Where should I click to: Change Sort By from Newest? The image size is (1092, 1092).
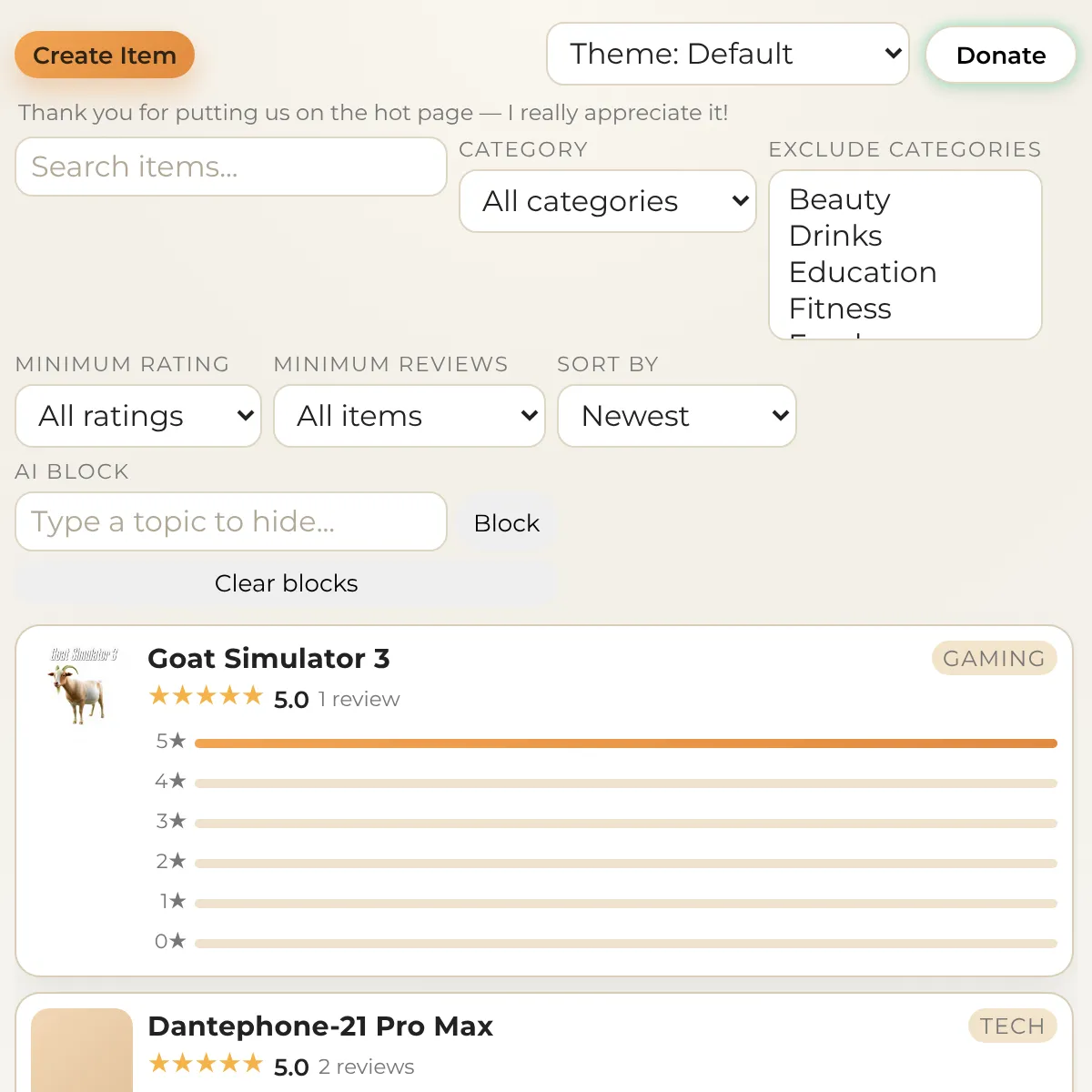[x=676, y=416]
